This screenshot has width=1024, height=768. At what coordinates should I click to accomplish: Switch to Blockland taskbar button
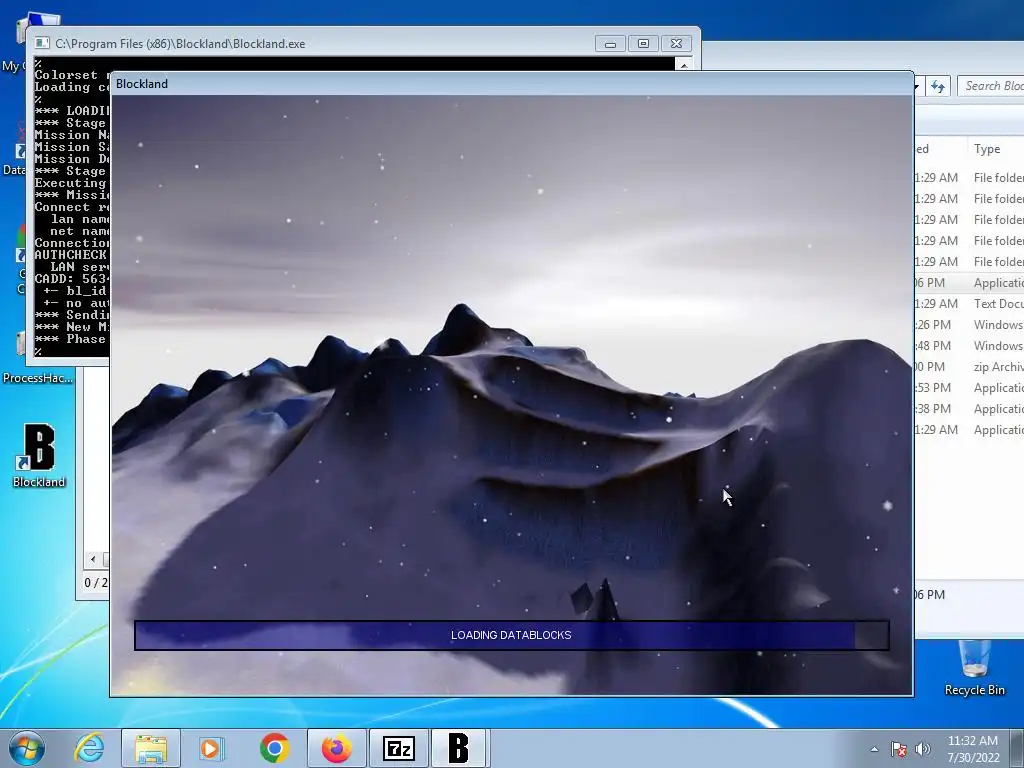click(459, 748)
